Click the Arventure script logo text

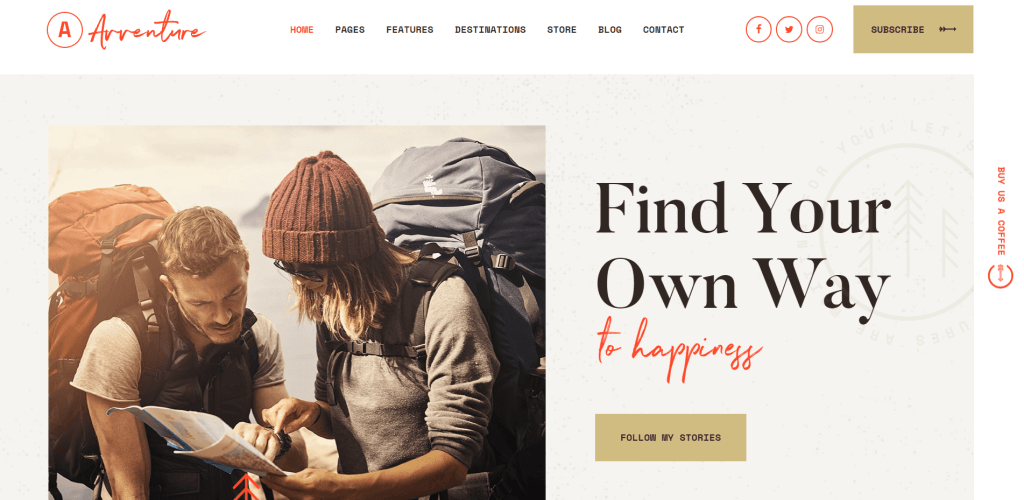[x=147, y=30]
